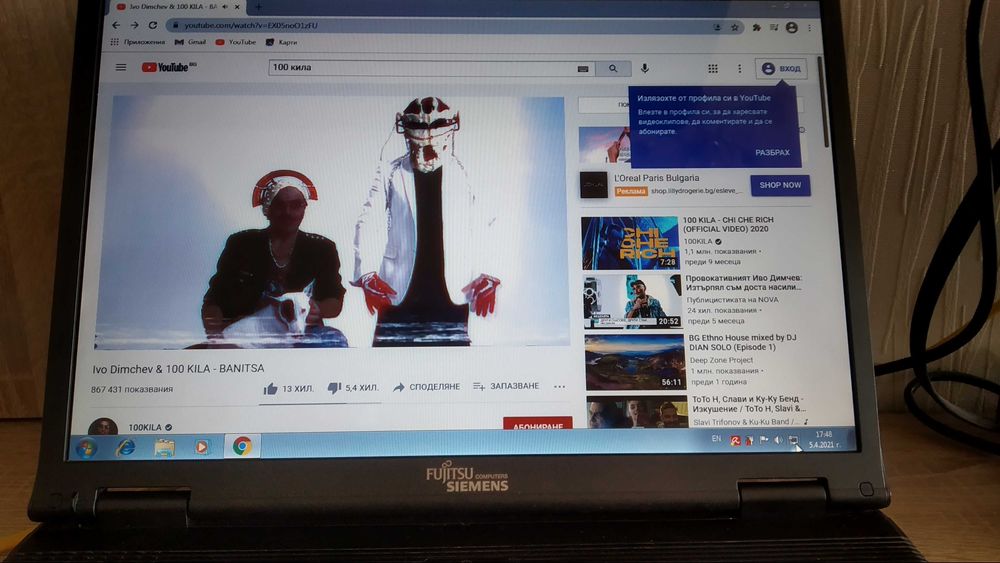Open the Карти bookmark
1000x563 pixels.
(281, 42)
